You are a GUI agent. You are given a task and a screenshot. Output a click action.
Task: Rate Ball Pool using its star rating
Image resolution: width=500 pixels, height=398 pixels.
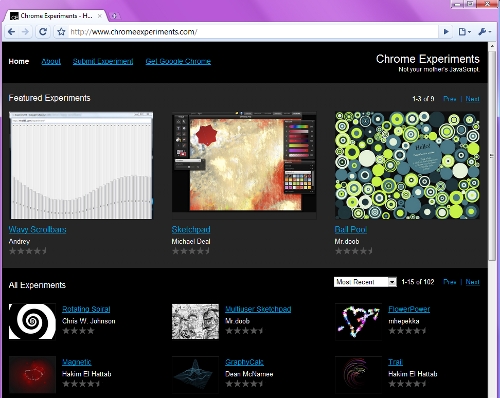[354, 251]
